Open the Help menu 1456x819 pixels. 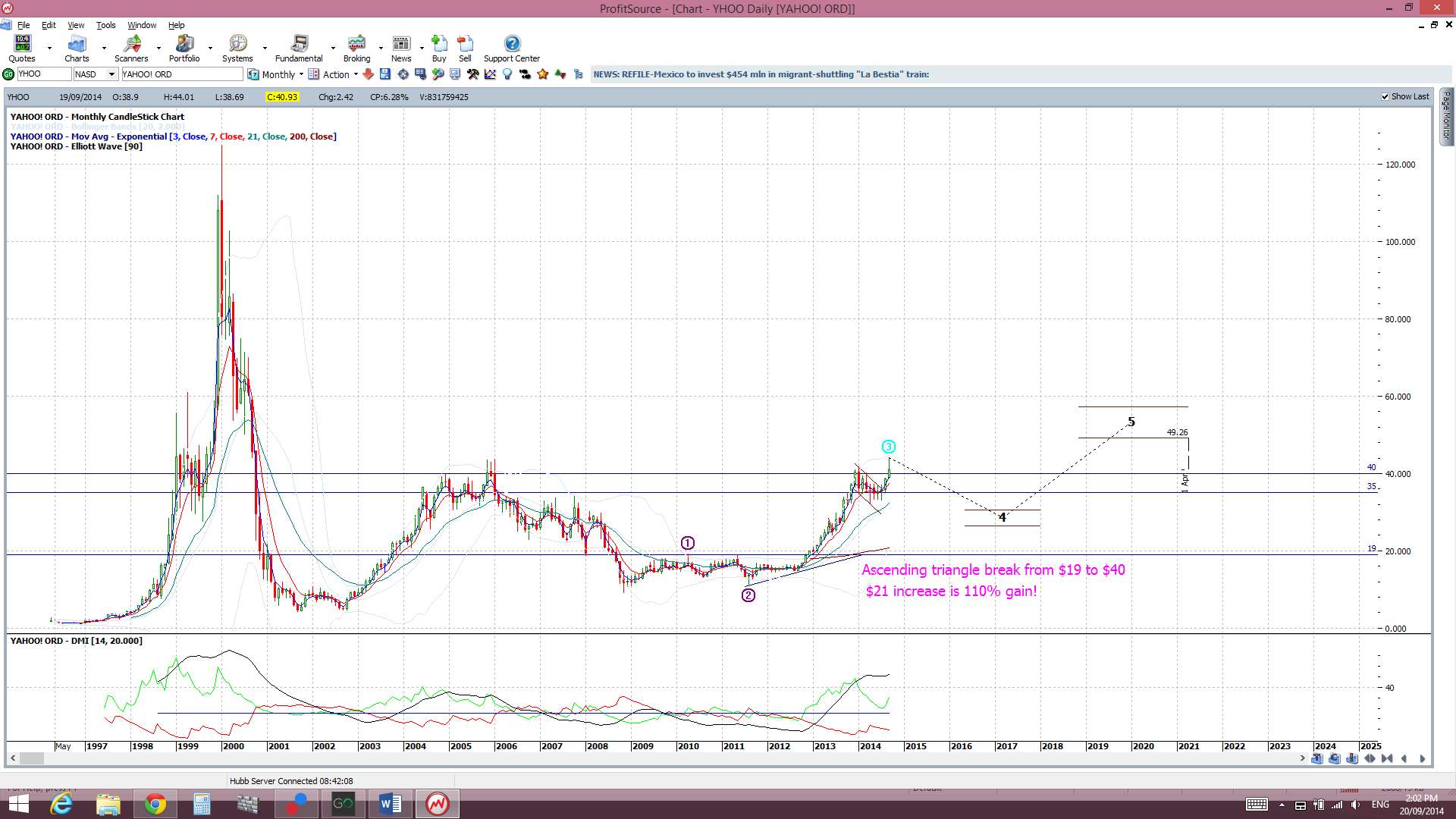pyautogui.click(x=176, y=25)
